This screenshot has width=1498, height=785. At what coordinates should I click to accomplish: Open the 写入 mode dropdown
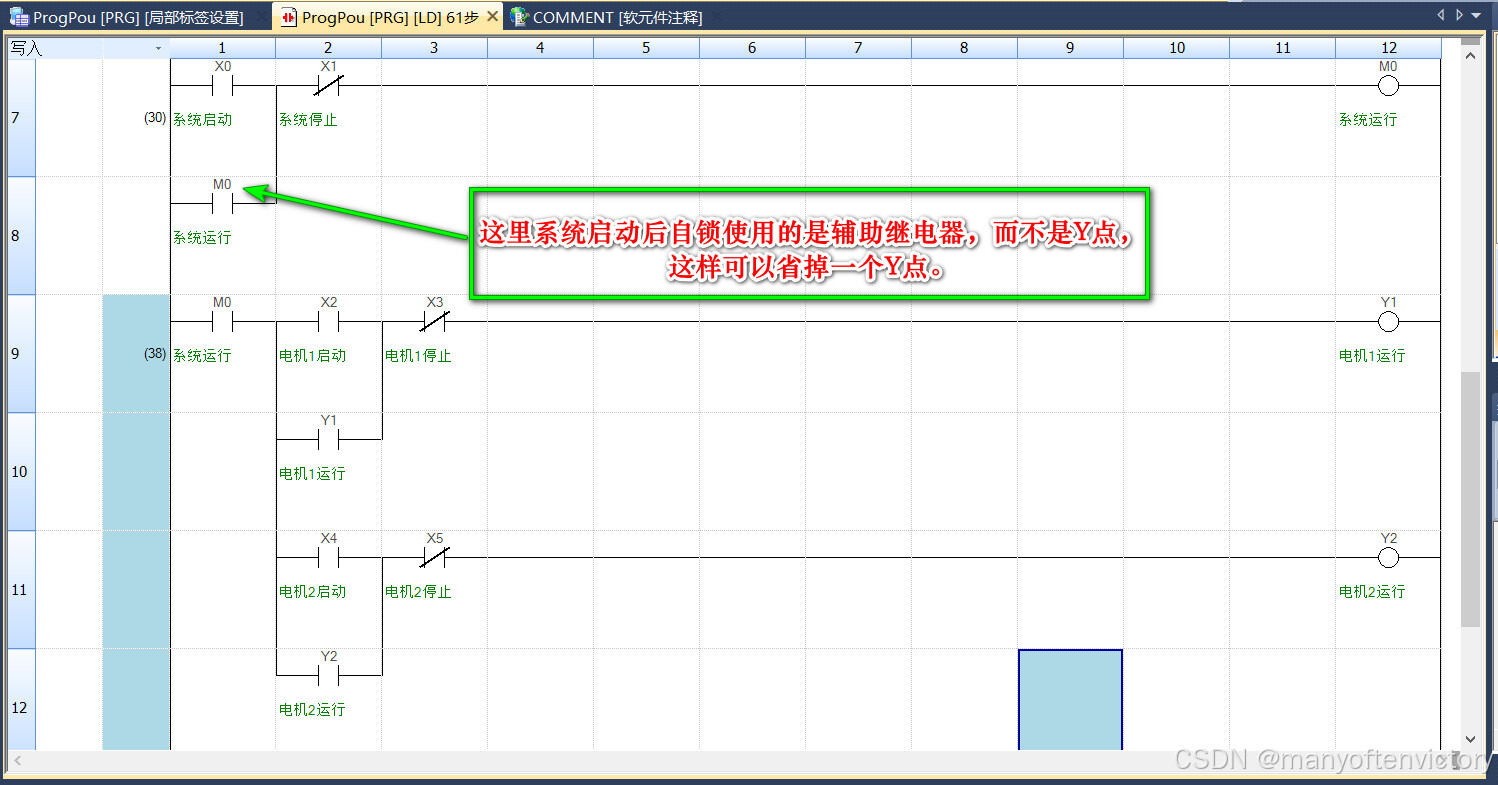(x=158, y=48)
